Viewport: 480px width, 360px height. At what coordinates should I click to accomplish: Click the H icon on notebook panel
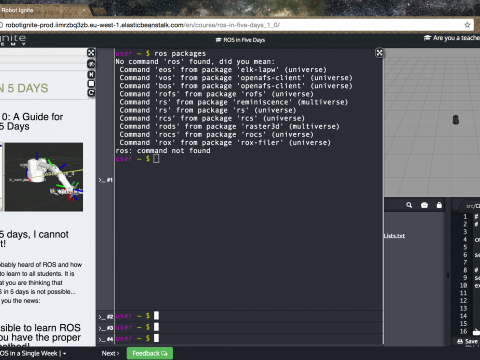pyautogui.click(x=91, y=74)
